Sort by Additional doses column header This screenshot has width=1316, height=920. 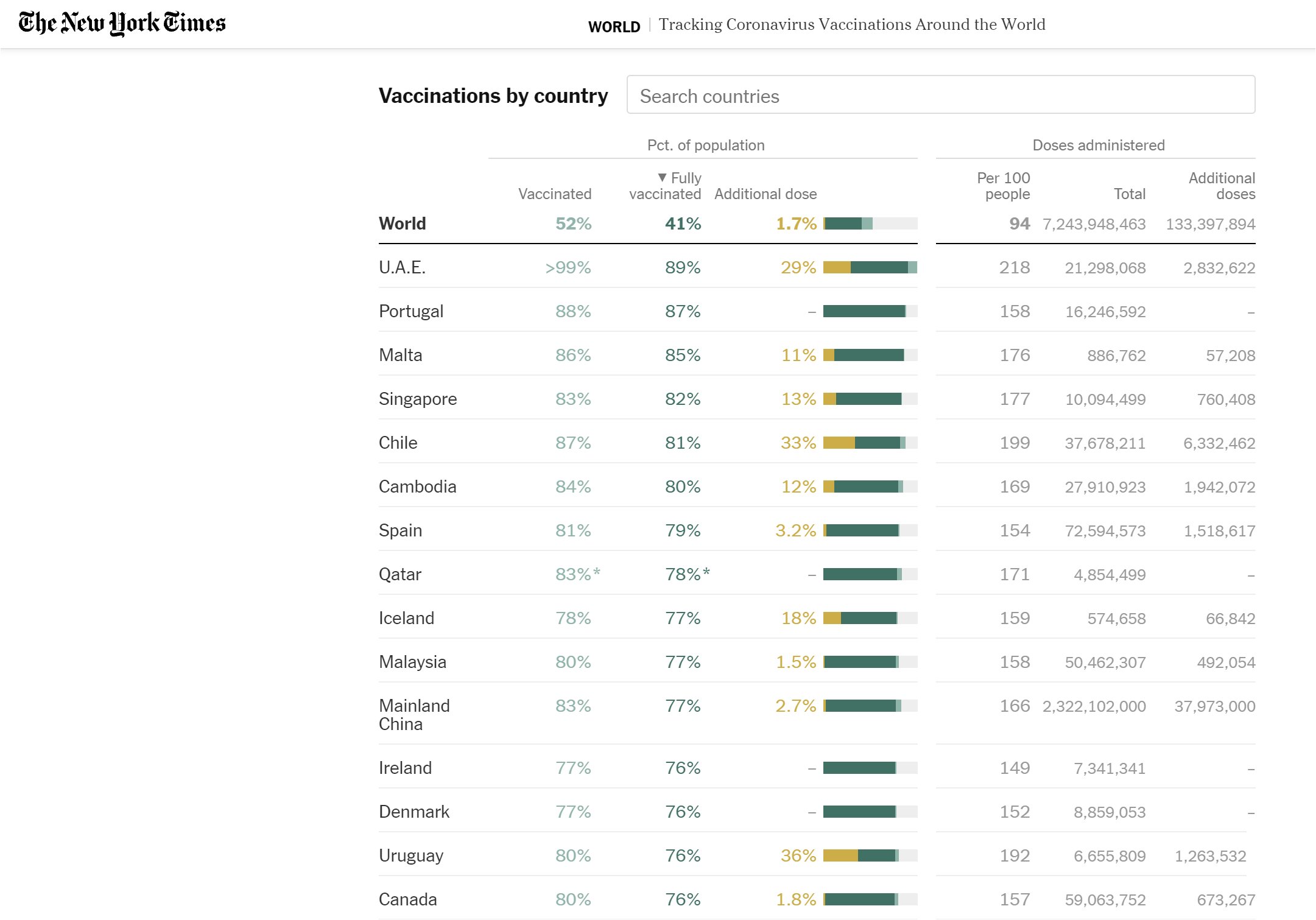(x=1222, y=186)
